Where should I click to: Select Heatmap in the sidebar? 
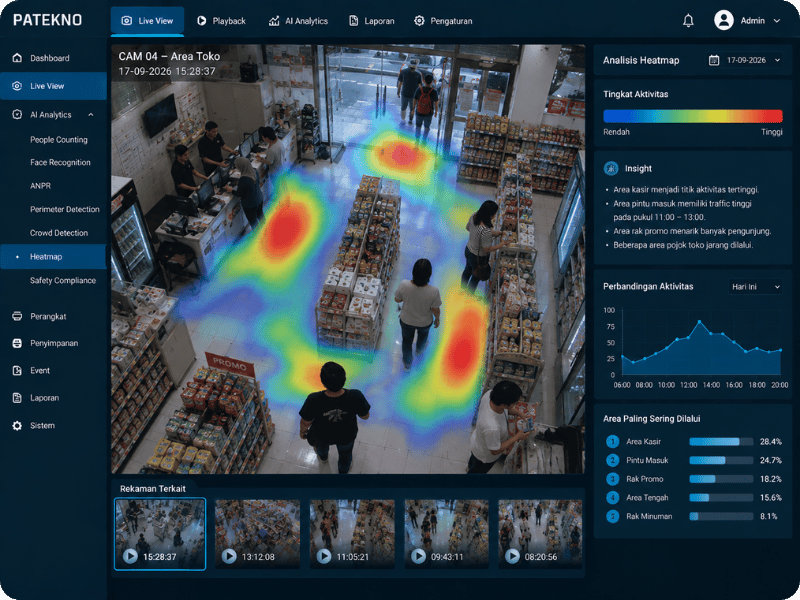(53, 257)
